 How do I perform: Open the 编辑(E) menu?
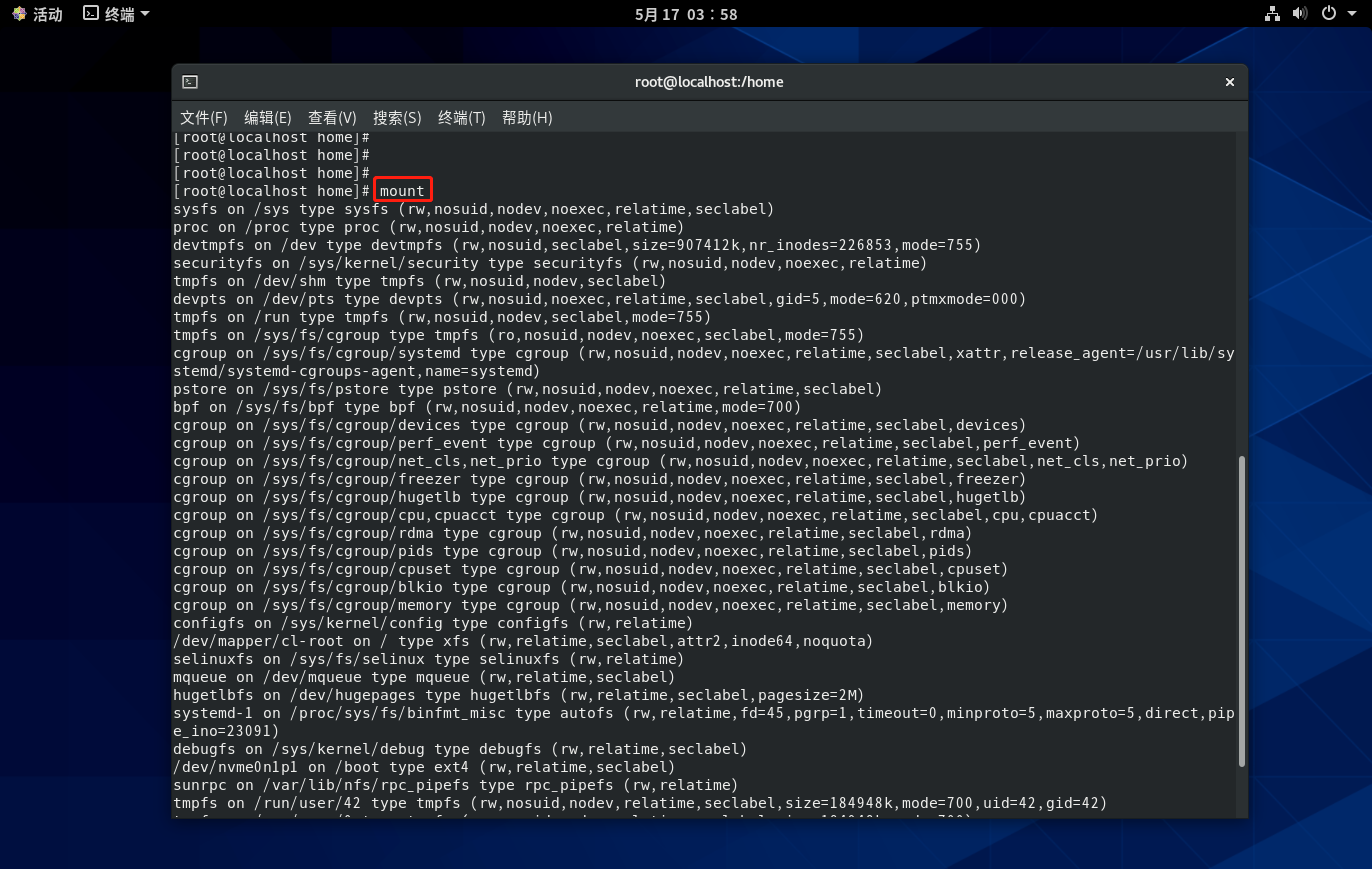(268, 118)
